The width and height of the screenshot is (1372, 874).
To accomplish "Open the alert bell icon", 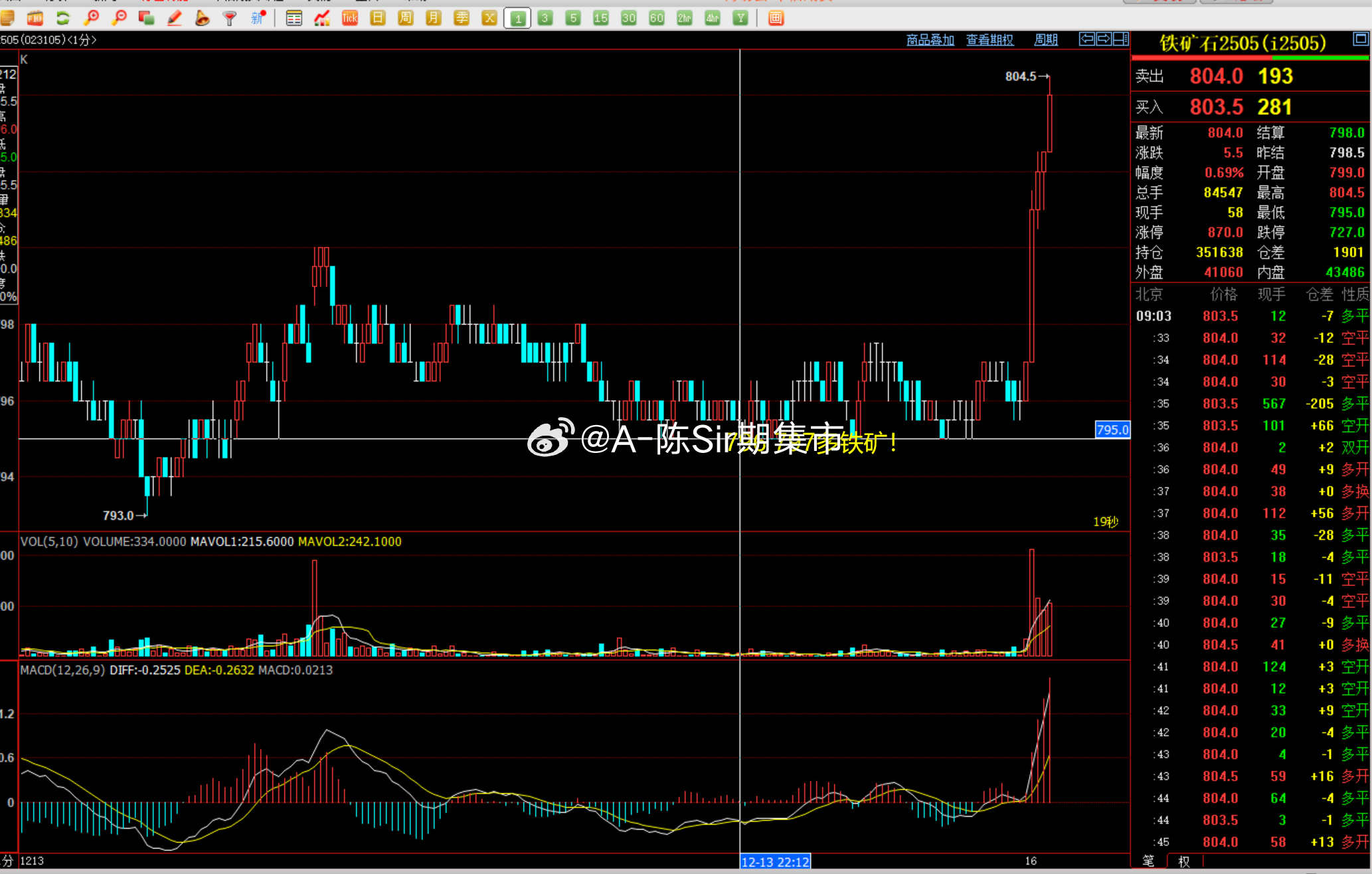I will [203, 18].
